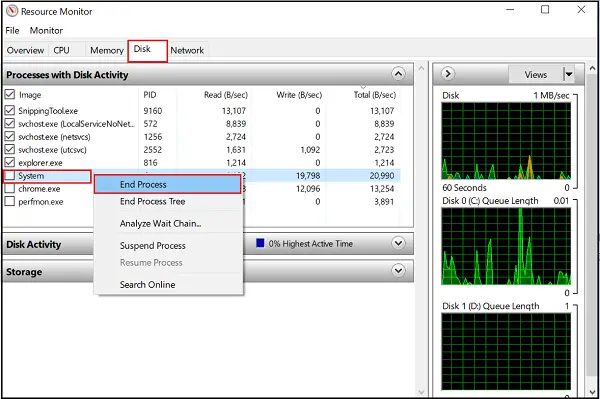The height and width of the screenshot is (399, 600).
Task: Collapse the Processes with Disk Activity section
Action: (398, 73)
